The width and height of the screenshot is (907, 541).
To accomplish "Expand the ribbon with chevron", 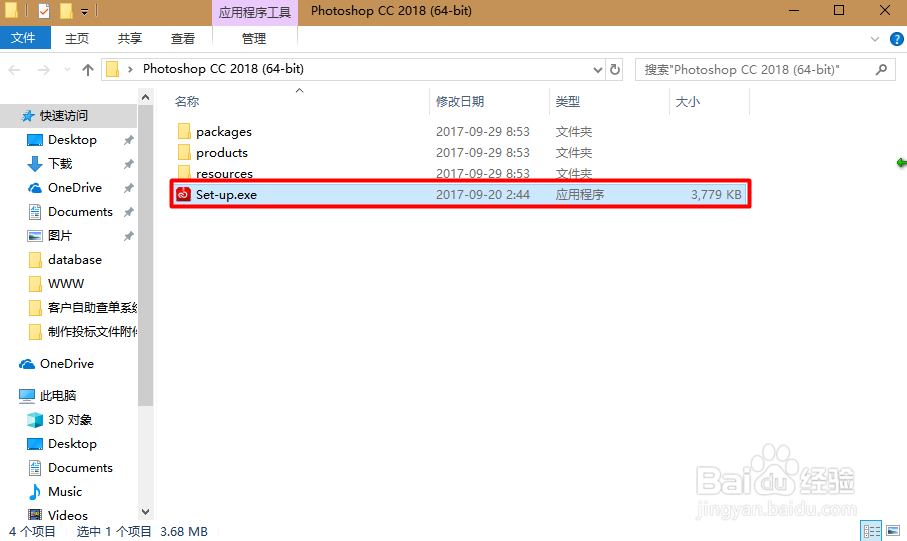I will [x=875, y=39].
